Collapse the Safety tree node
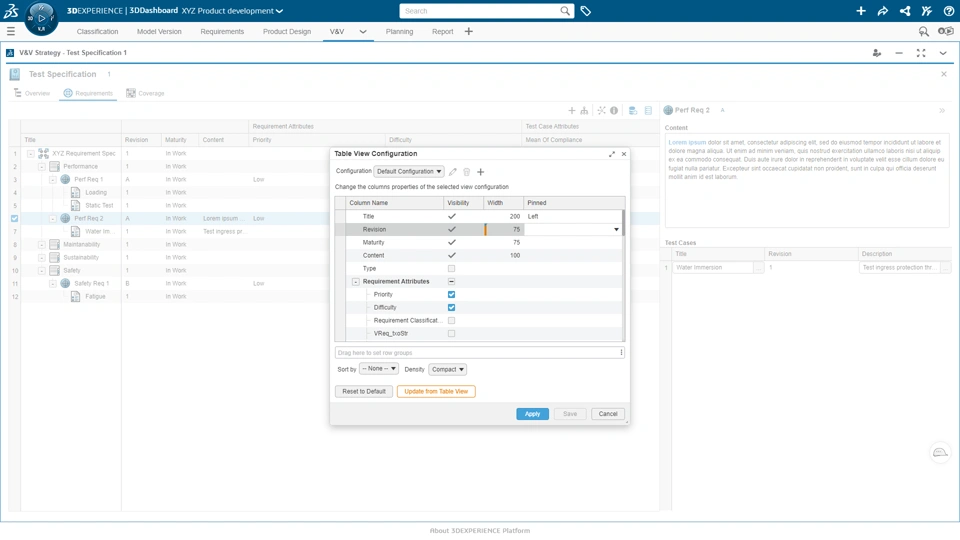This screenshot has height=540, width=960. (x=41, y=271)
